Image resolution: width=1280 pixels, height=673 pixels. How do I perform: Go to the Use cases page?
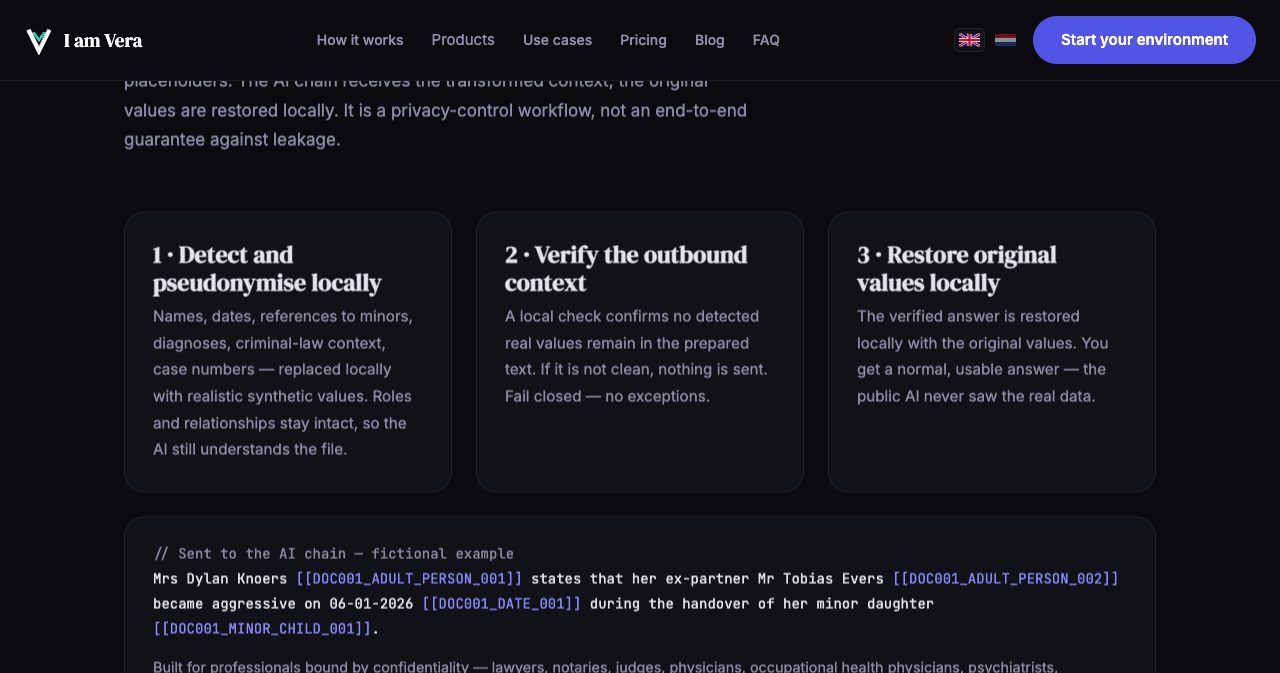pos(557,40)
